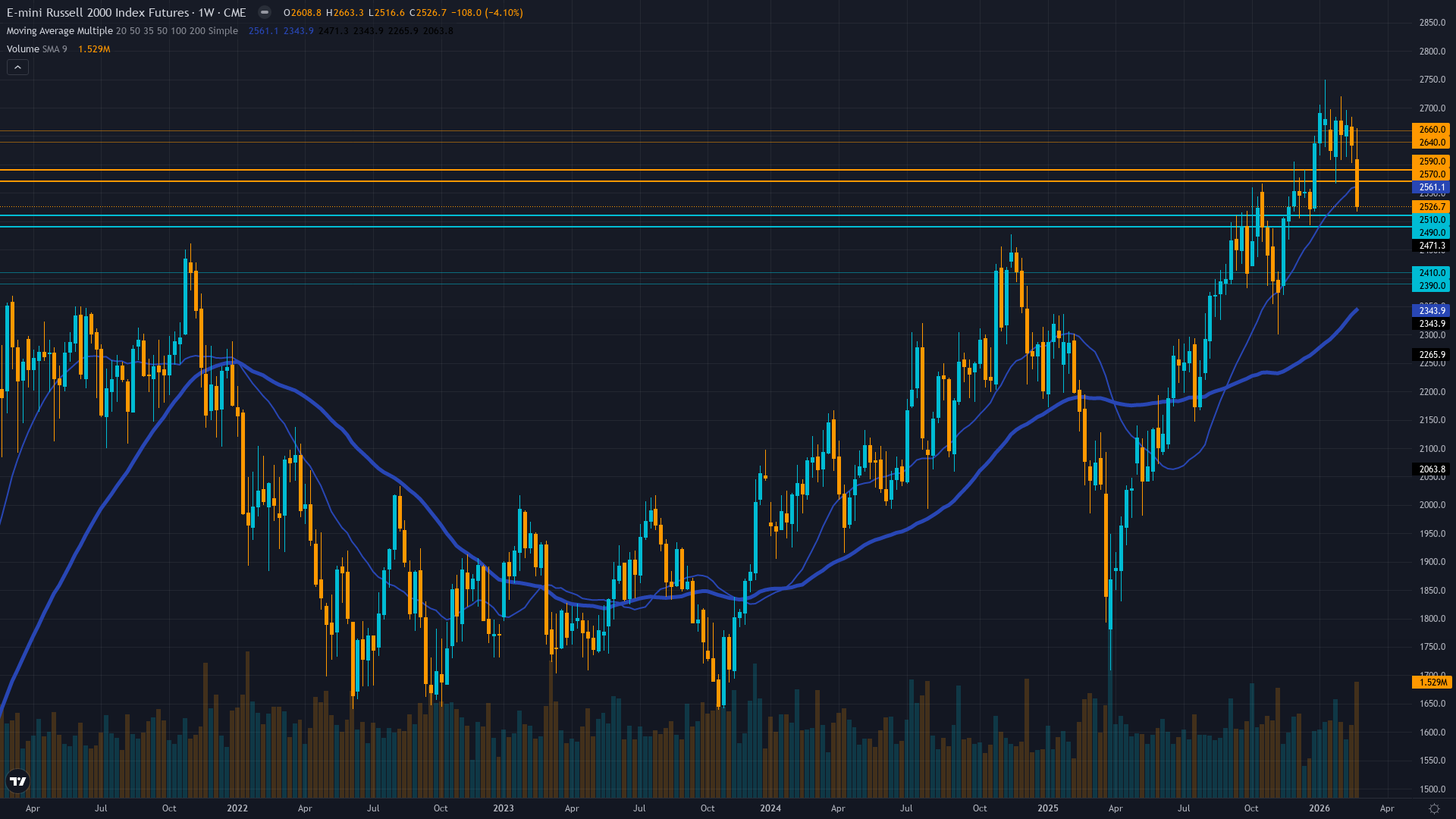Click the 2526.7 last price label
The width and height of the screenshot is (1456, 819).
pyautogui.click(x=1432, y=207)
